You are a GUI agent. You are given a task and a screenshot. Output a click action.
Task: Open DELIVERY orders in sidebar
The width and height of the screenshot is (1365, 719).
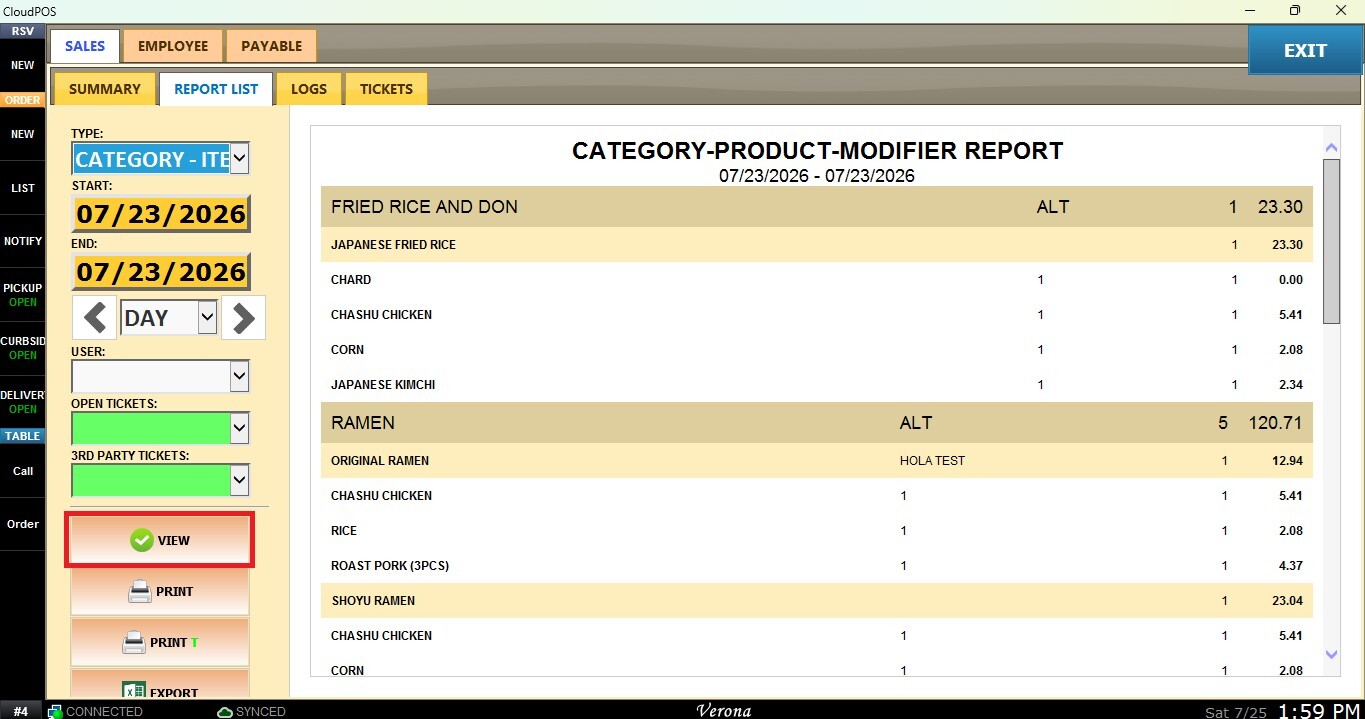pos(22,402)
